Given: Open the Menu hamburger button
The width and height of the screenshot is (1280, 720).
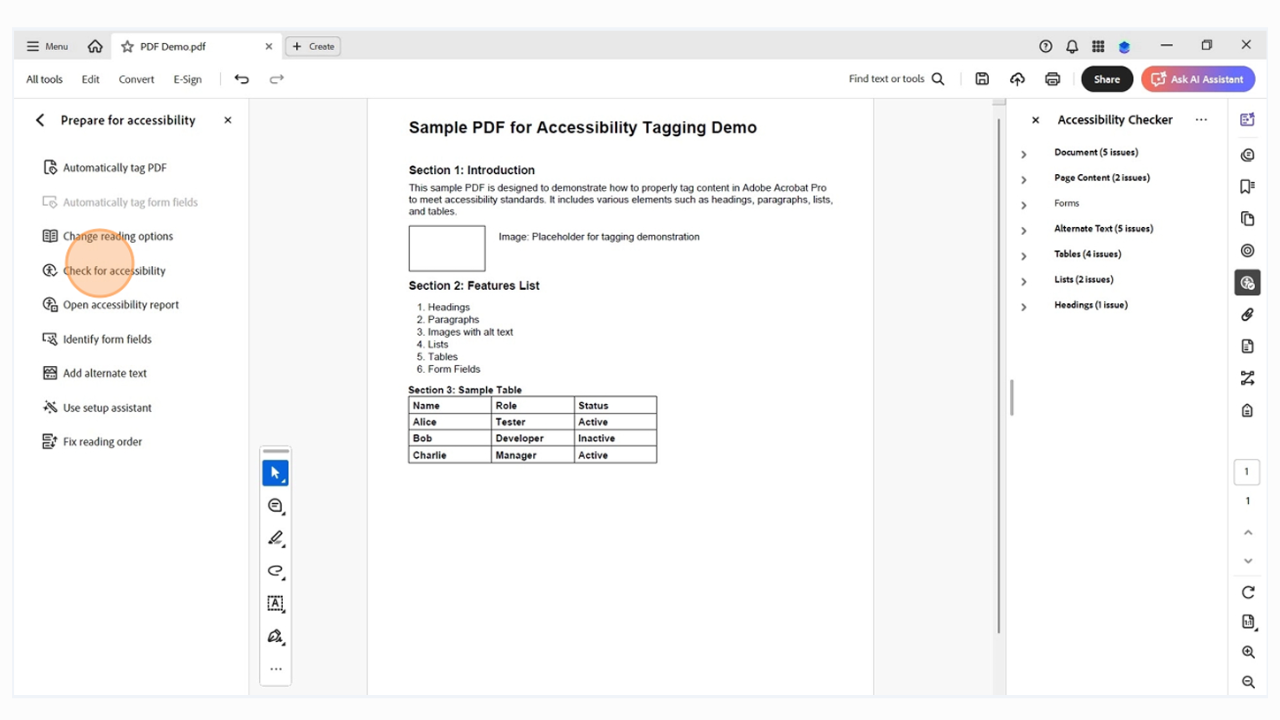Looking at the screenshot, I should coord(47,46).
